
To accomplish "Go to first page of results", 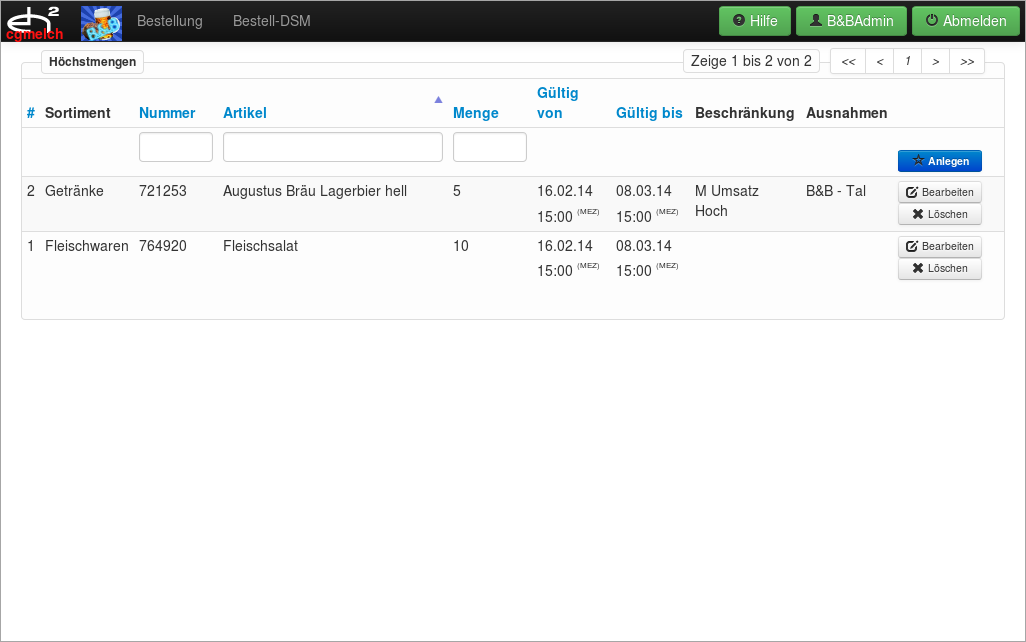I will (x=848, y=62).
